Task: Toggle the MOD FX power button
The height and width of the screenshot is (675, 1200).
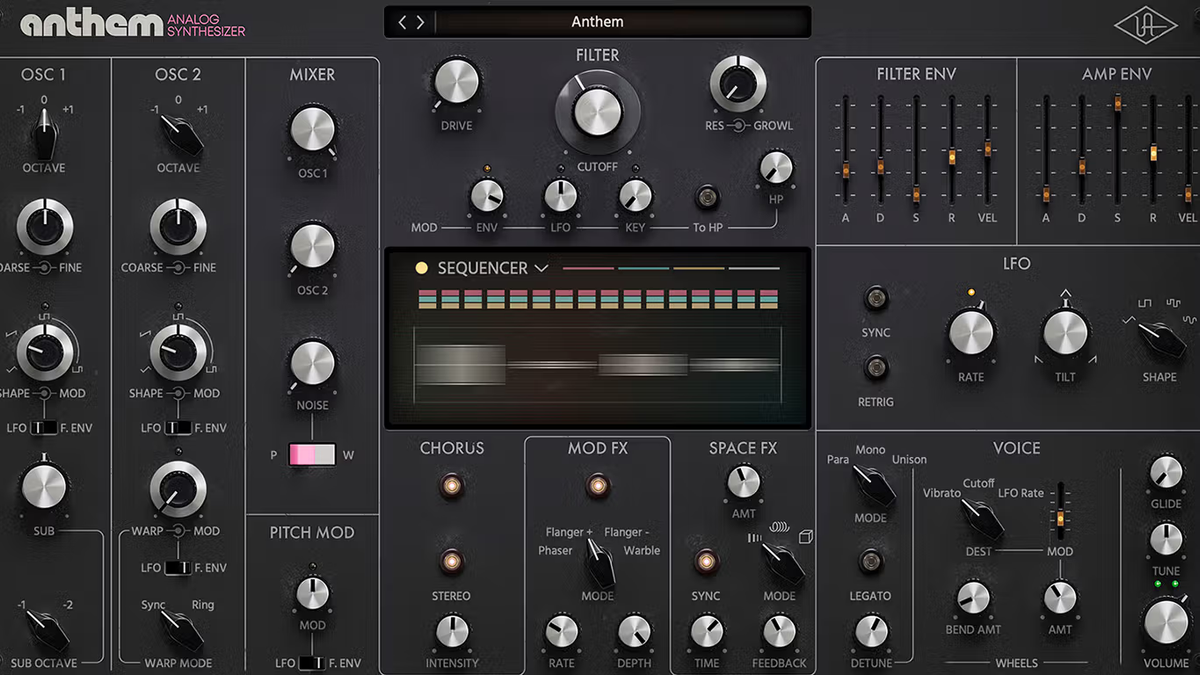Action: (598, 486)
